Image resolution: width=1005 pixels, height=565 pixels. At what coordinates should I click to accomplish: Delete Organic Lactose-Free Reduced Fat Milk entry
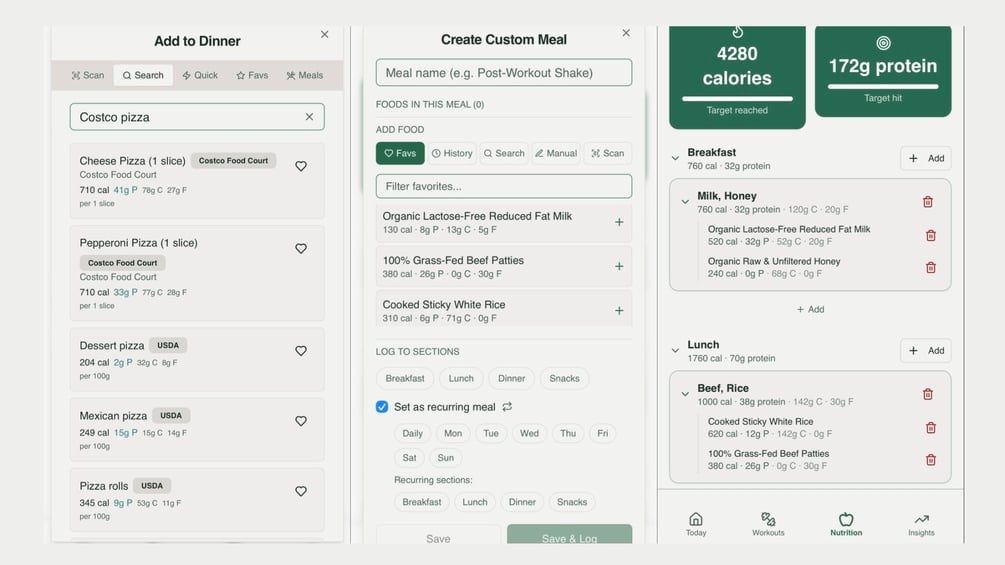[931, 235]
